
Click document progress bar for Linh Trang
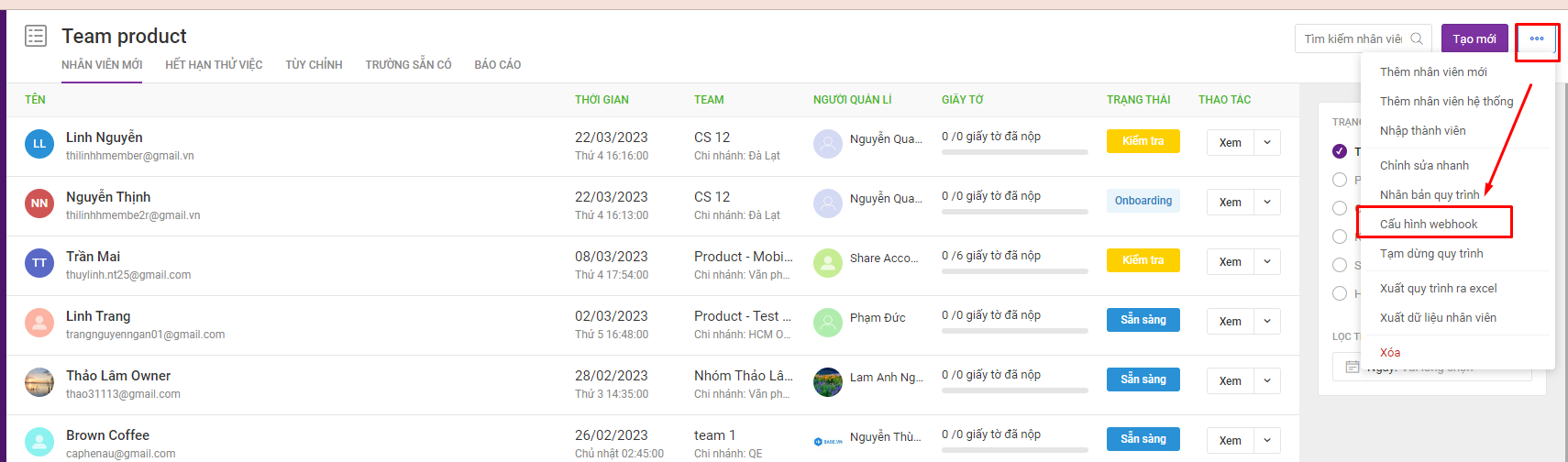[x=1015, y=331]
